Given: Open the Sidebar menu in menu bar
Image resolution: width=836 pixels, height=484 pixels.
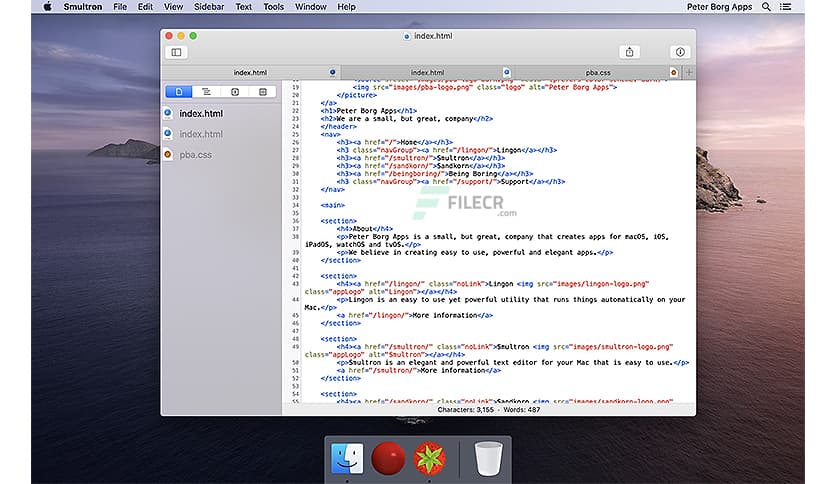Looking at the screenshot, I should coord(208,7).
